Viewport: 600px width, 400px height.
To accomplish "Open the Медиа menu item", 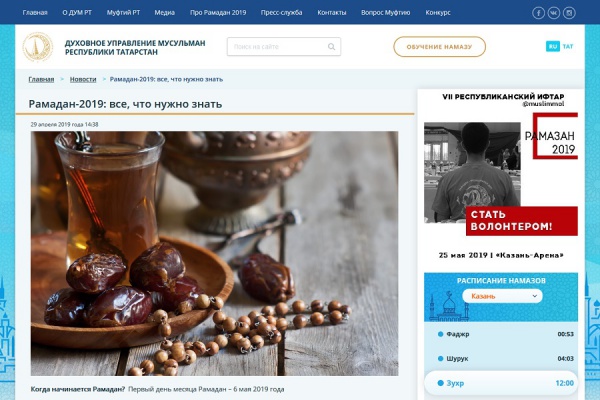I will [x=165, y=13].
